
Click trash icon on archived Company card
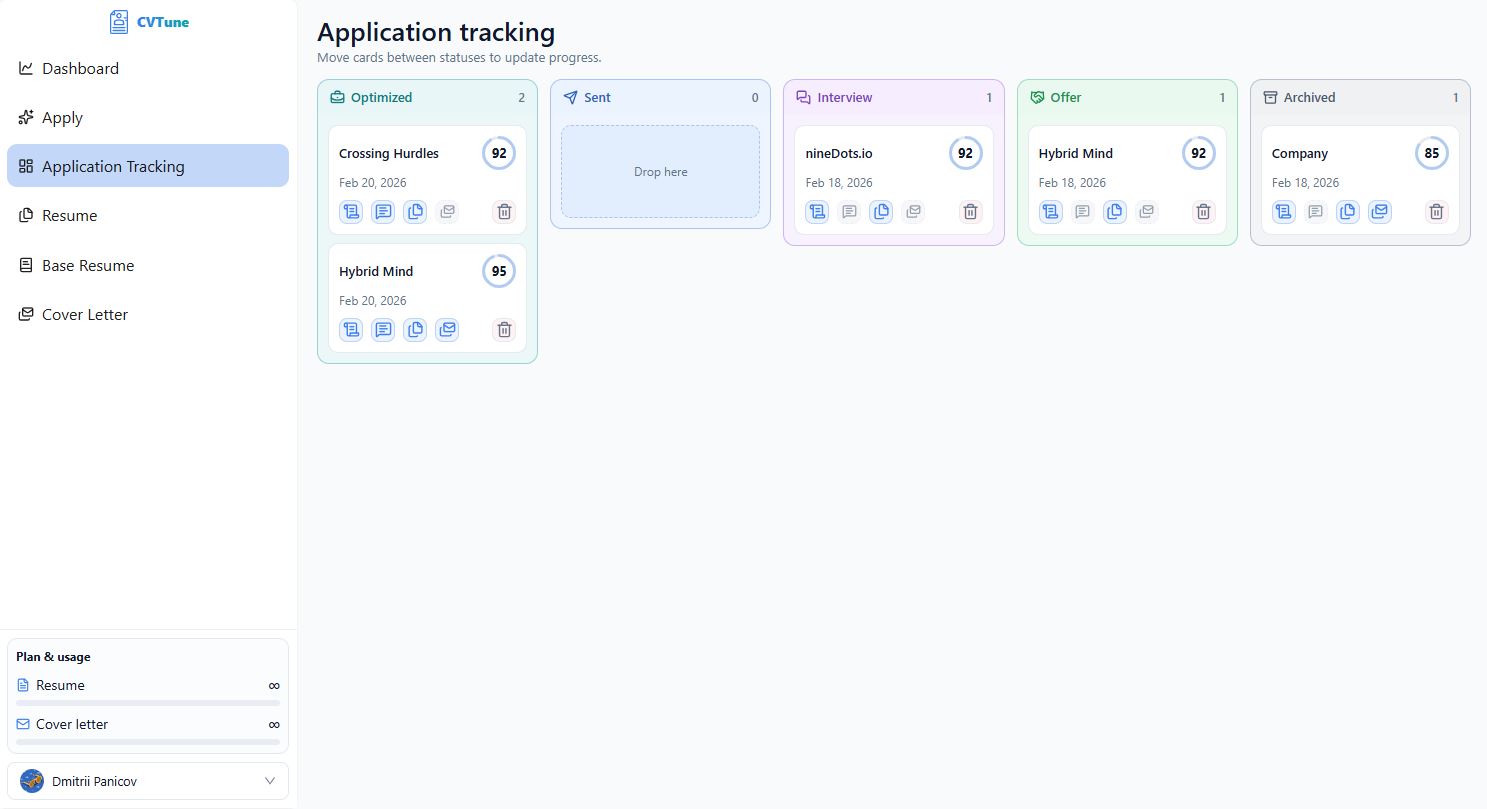click(x=1436, y=212)
